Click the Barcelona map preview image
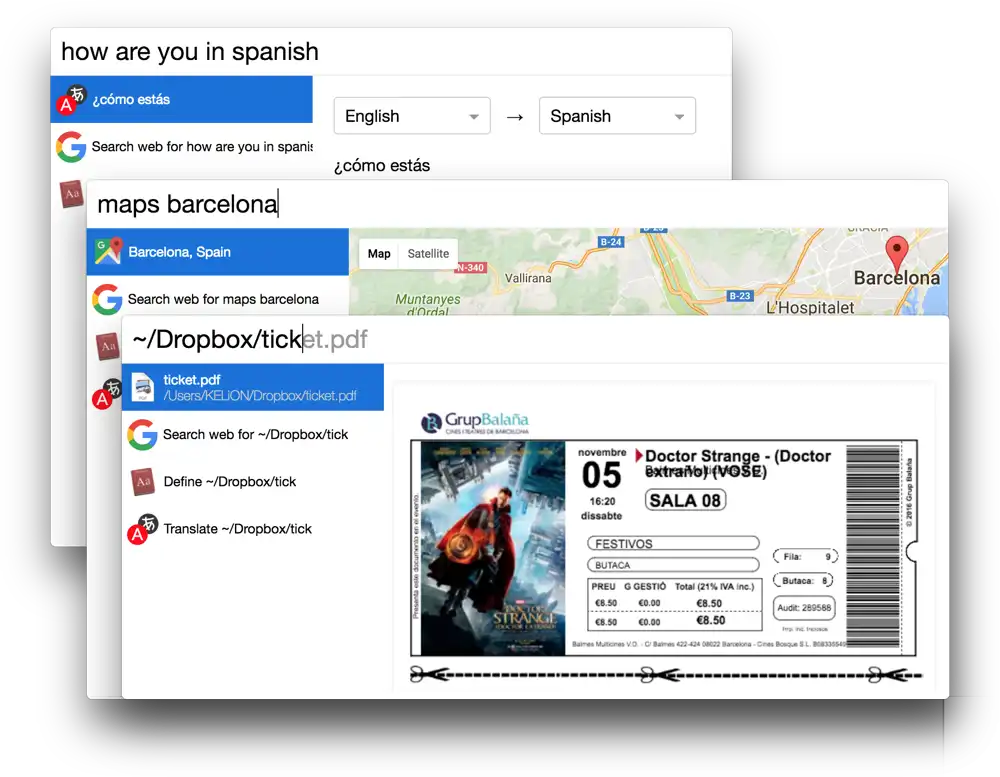Image resolution: width=1000 pixels, height=777 pixels. [x=649, y=272]
